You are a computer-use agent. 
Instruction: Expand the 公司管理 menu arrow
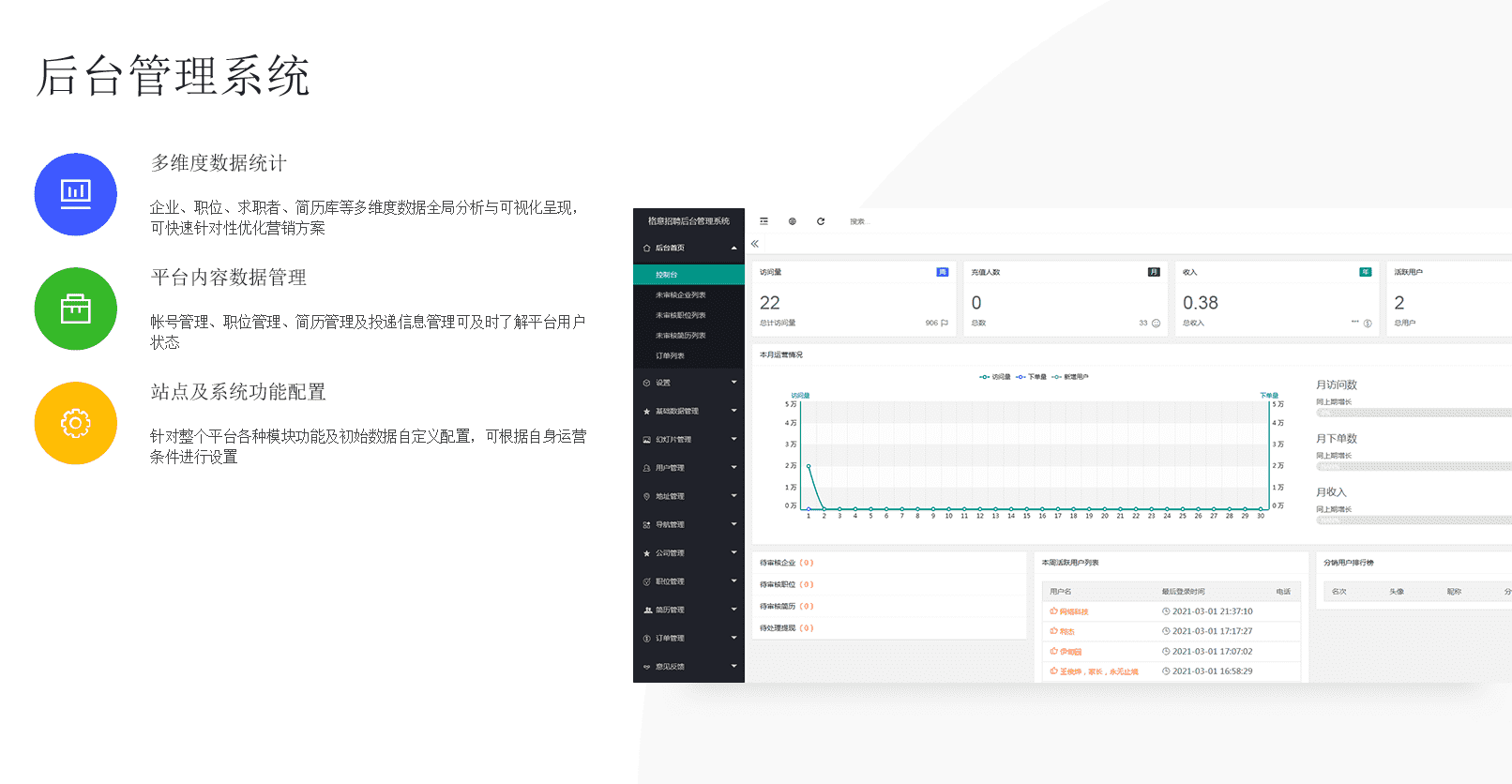tap(733, 552)
